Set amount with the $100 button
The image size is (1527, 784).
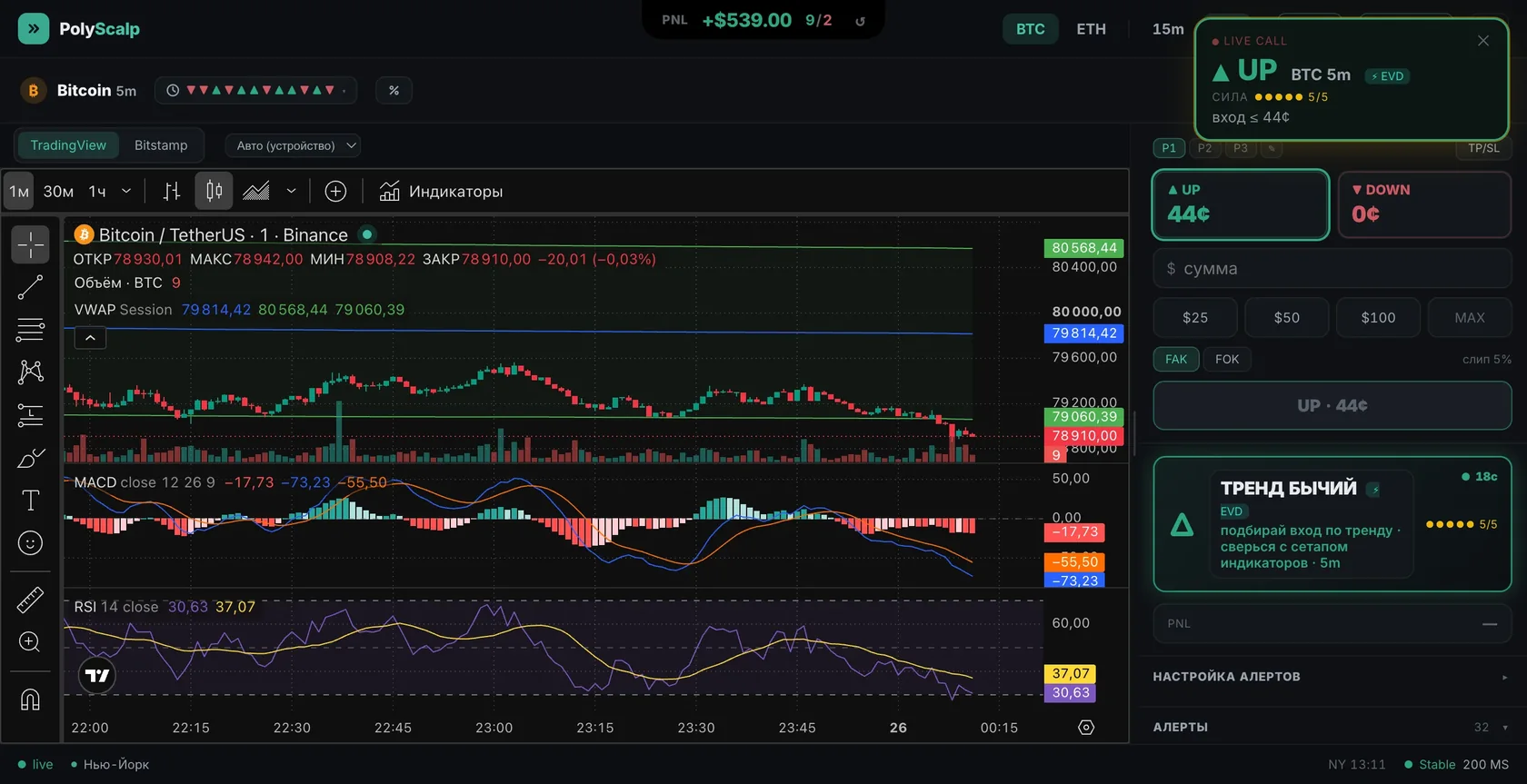1378,318
